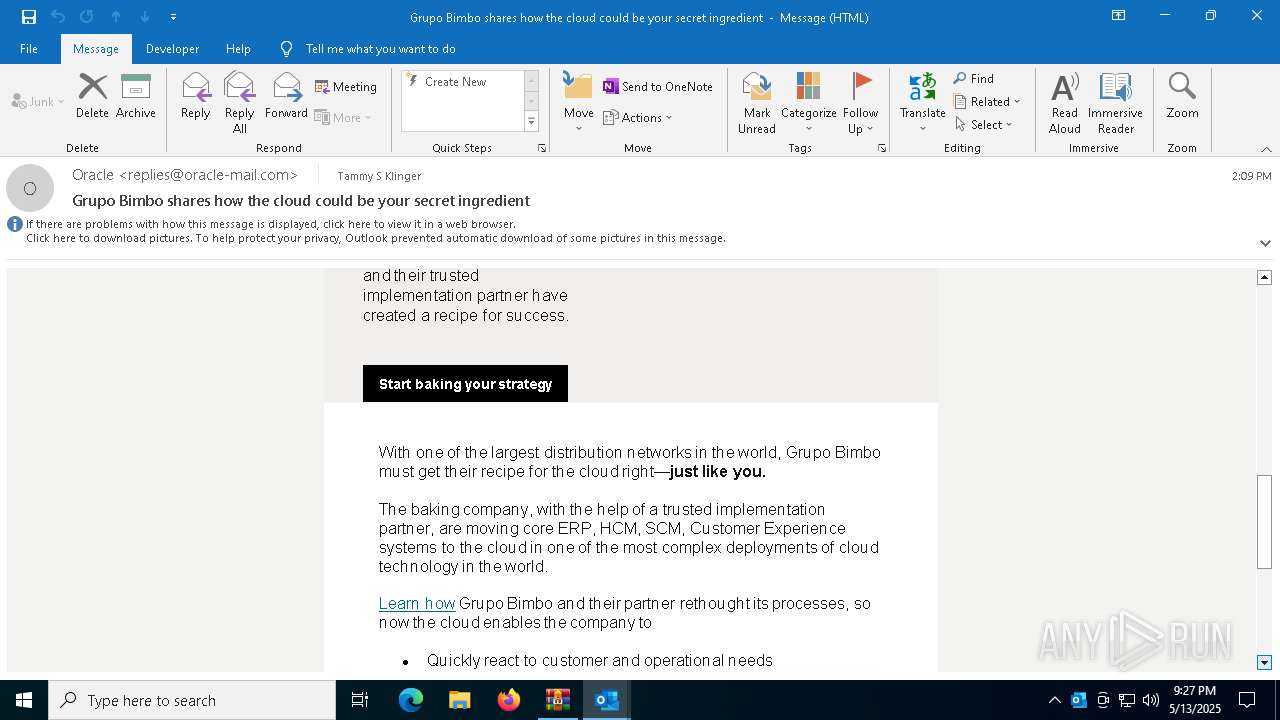The height and width of the screenshot is (720, 1280).
Task: Click the taskbar search box
Action: 192,700
